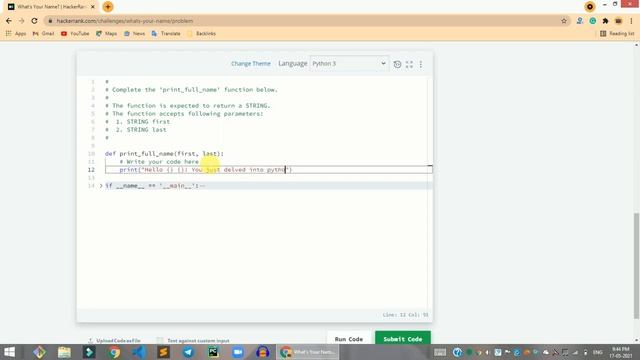Open the headphones app in taskbar
This screenshot has height=360, width=640.
coord(262,352)
